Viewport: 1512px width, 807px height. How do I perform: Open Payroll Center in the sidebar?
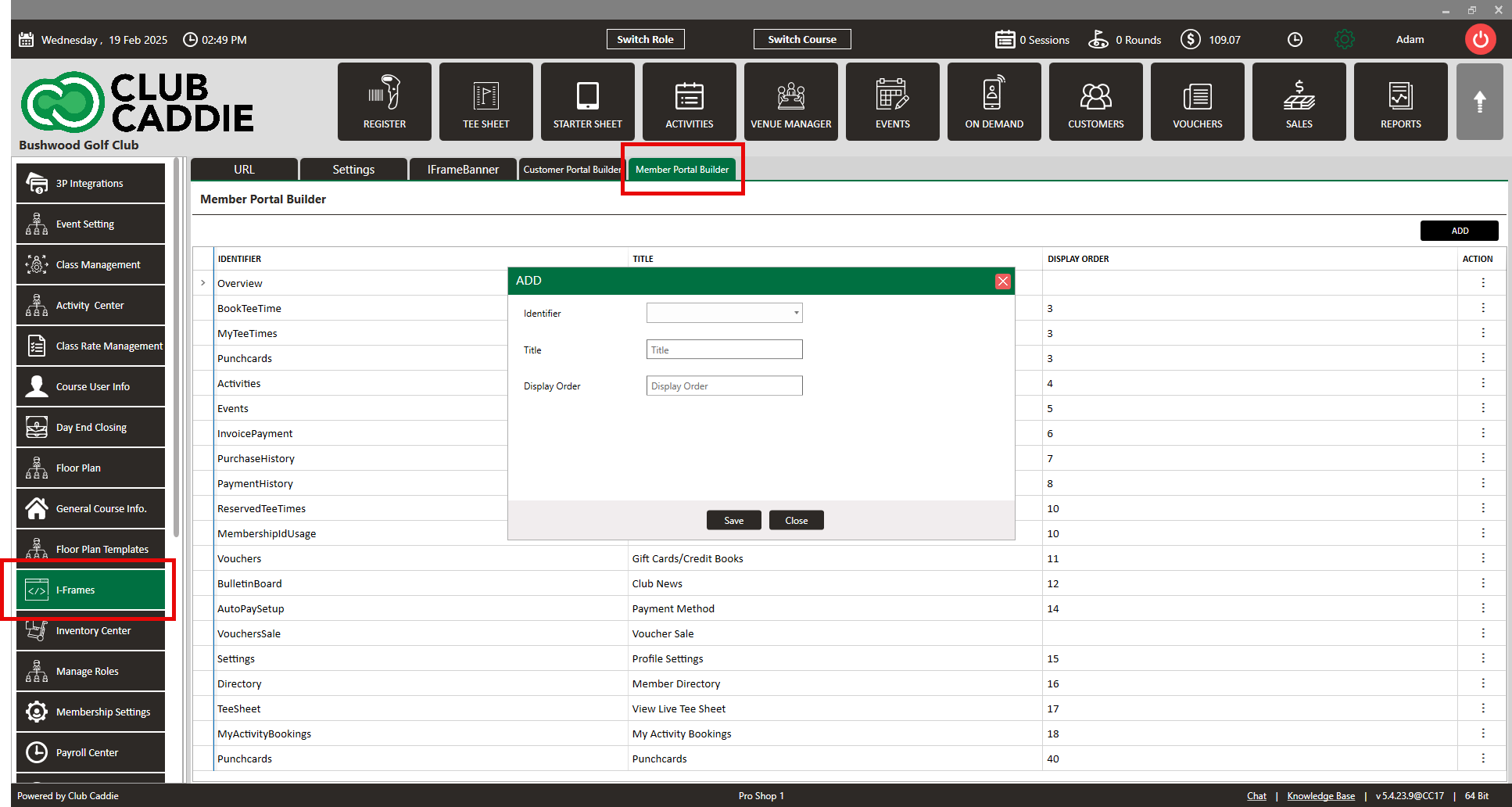coord(91,752)
